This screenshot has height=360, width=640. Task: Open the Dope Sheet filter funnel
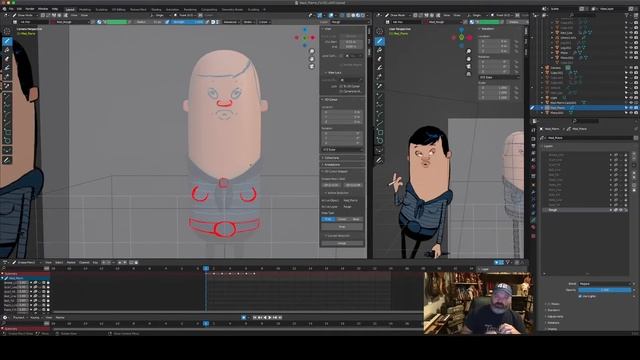click(508, 262)
